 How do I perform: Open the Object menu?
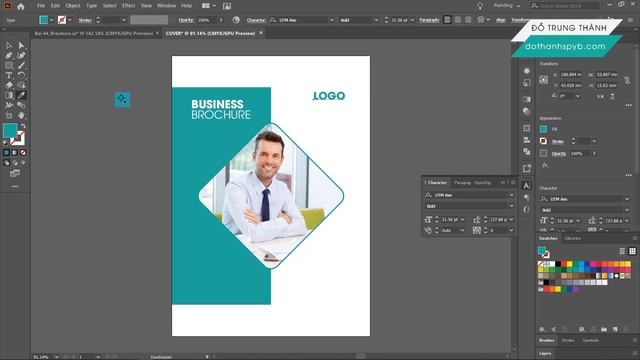coord(73,6)
